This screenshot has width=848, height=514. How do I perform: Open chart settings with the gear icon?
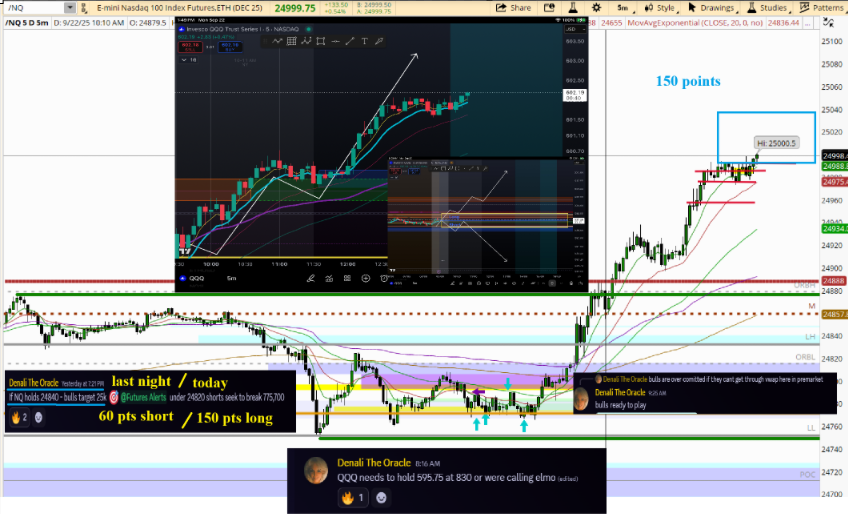click(596, 8)
